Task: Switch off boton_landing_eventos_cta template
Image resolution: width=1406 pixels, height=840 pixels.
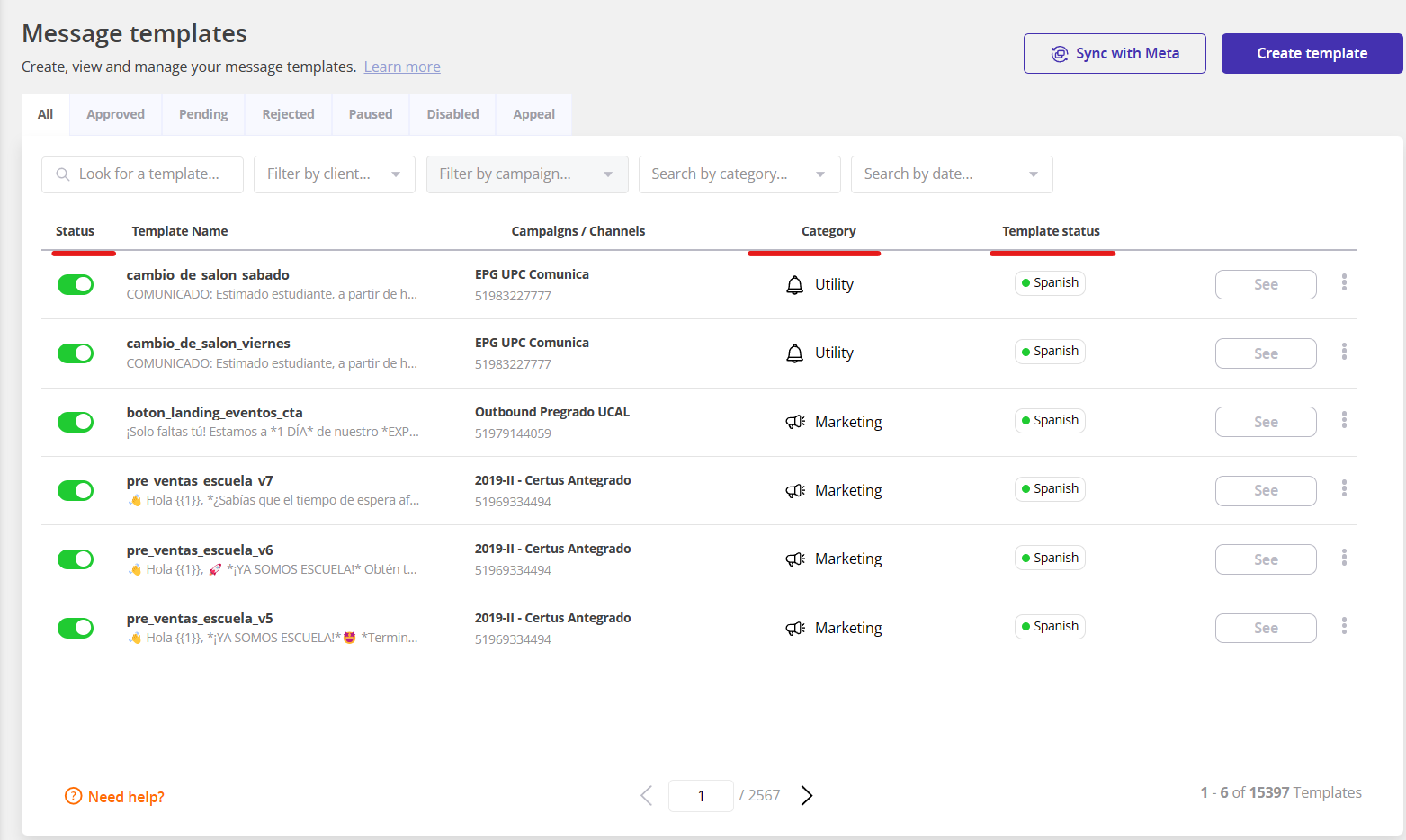Action: pos(76,422)
